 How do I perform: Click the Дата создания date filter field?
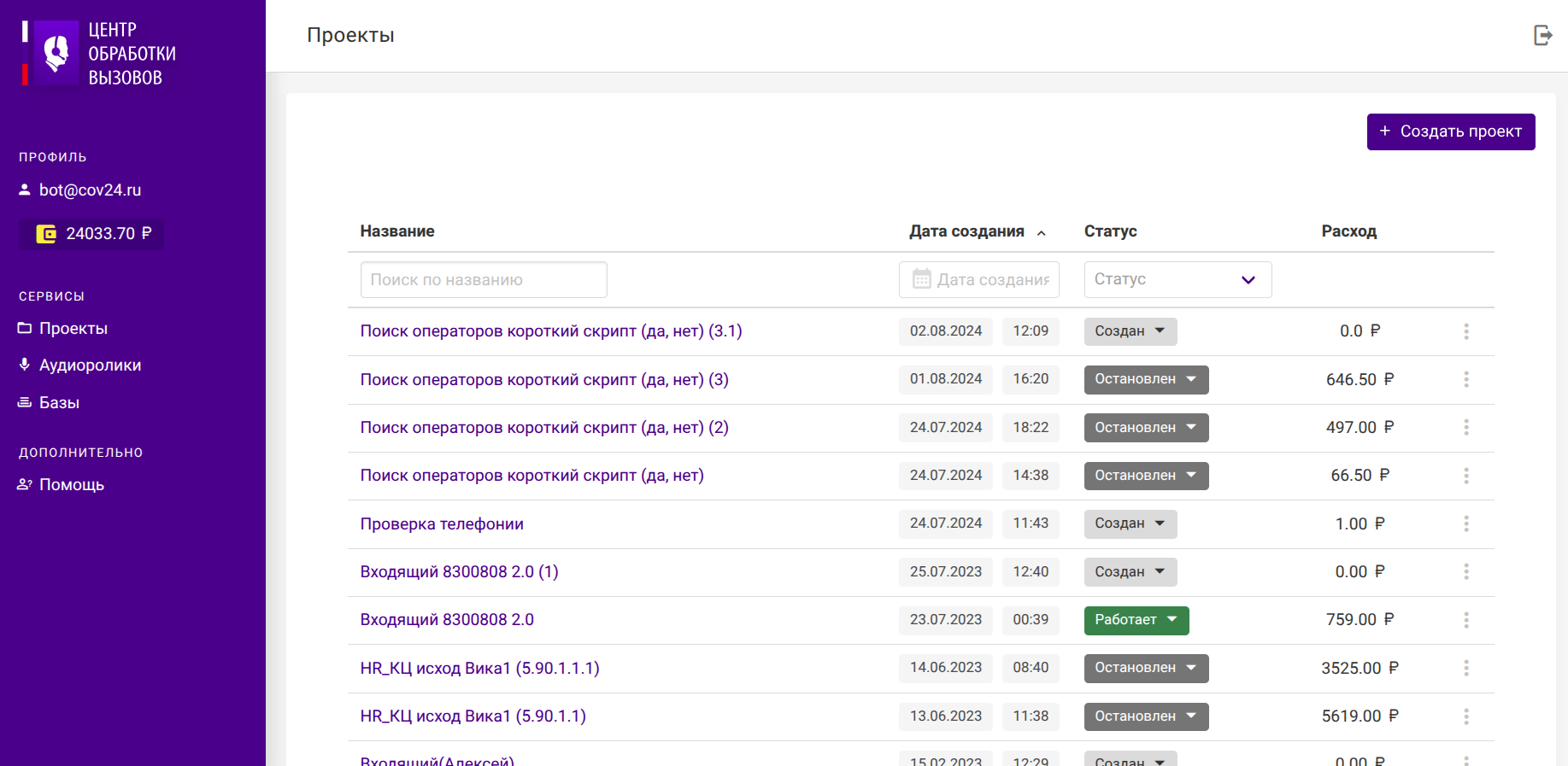point(979,279)
